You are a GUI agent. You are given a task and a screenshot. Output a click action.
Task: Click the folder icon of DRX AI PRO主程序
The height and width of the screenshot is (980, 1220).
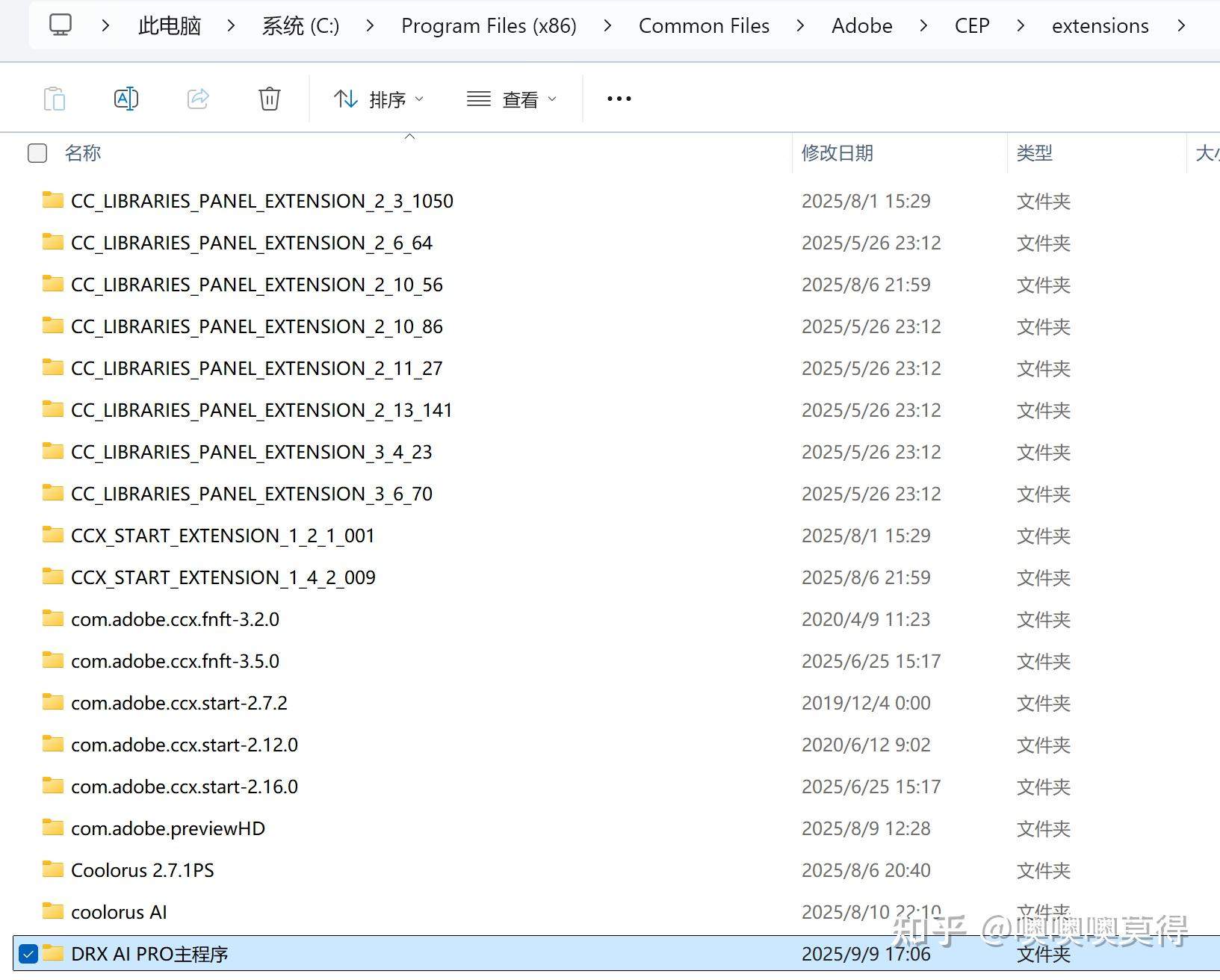coord(52,953)
